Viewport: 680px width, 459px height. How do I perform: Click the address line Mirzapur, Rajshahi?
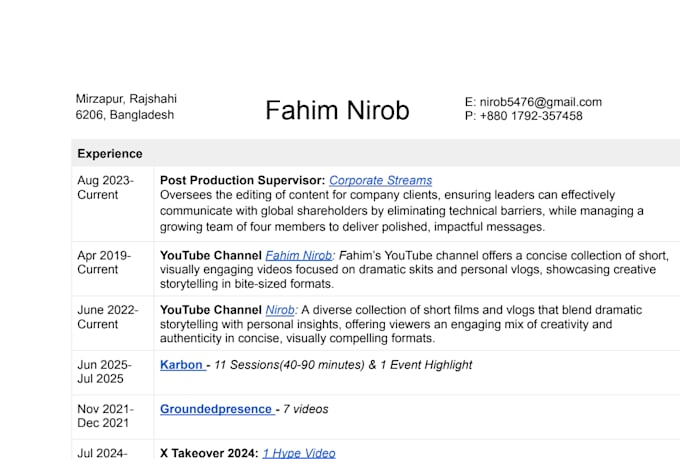[126, 99]
